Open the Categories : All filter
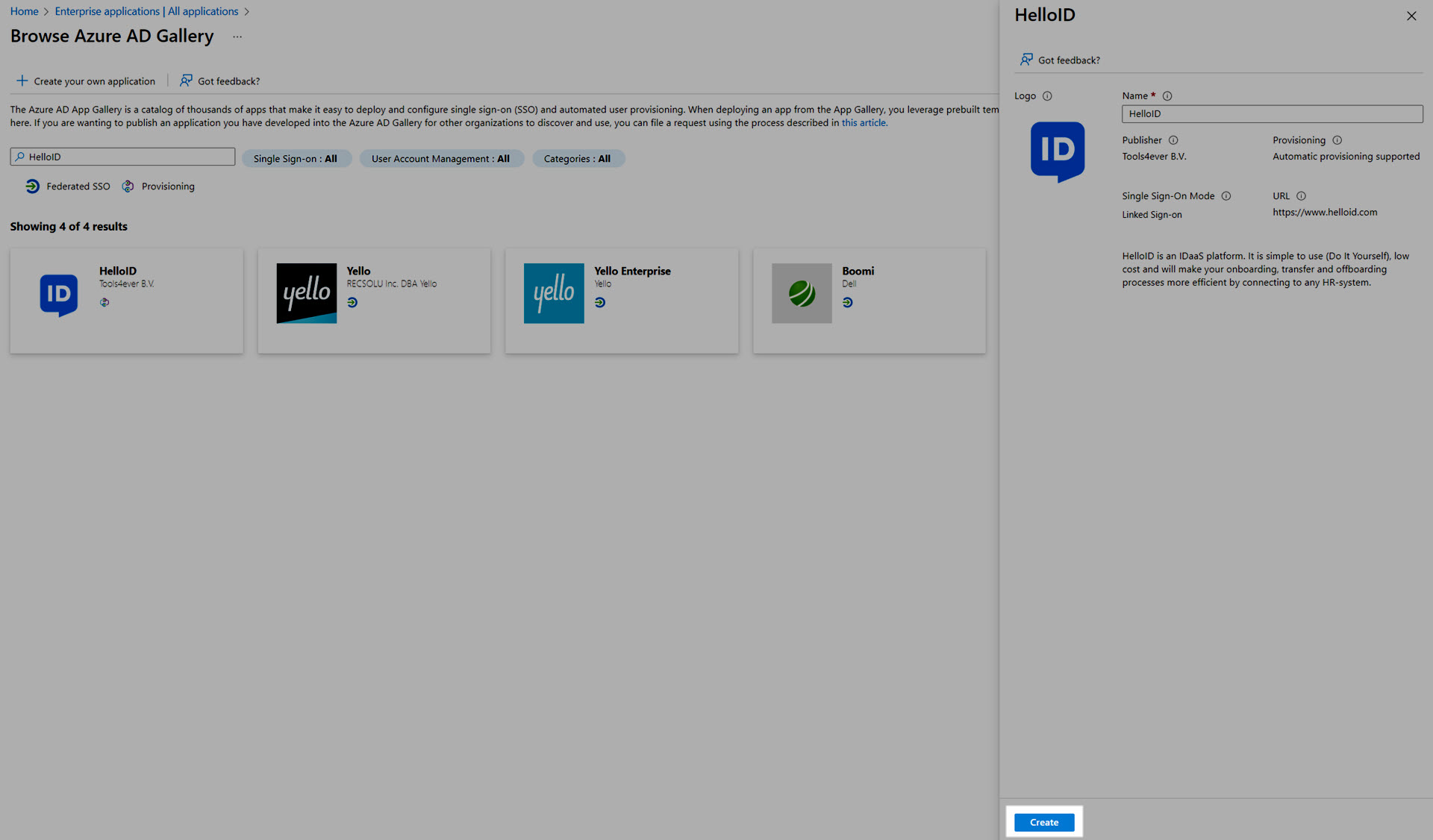The height and width of the screenshot is (840, 1433). coord(578,159)
